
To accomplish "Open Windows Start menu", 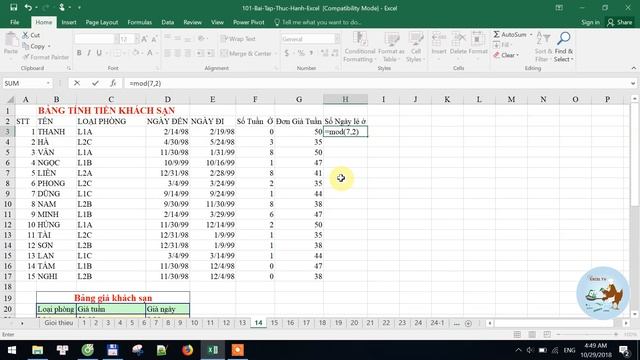I will coord(12,350).
